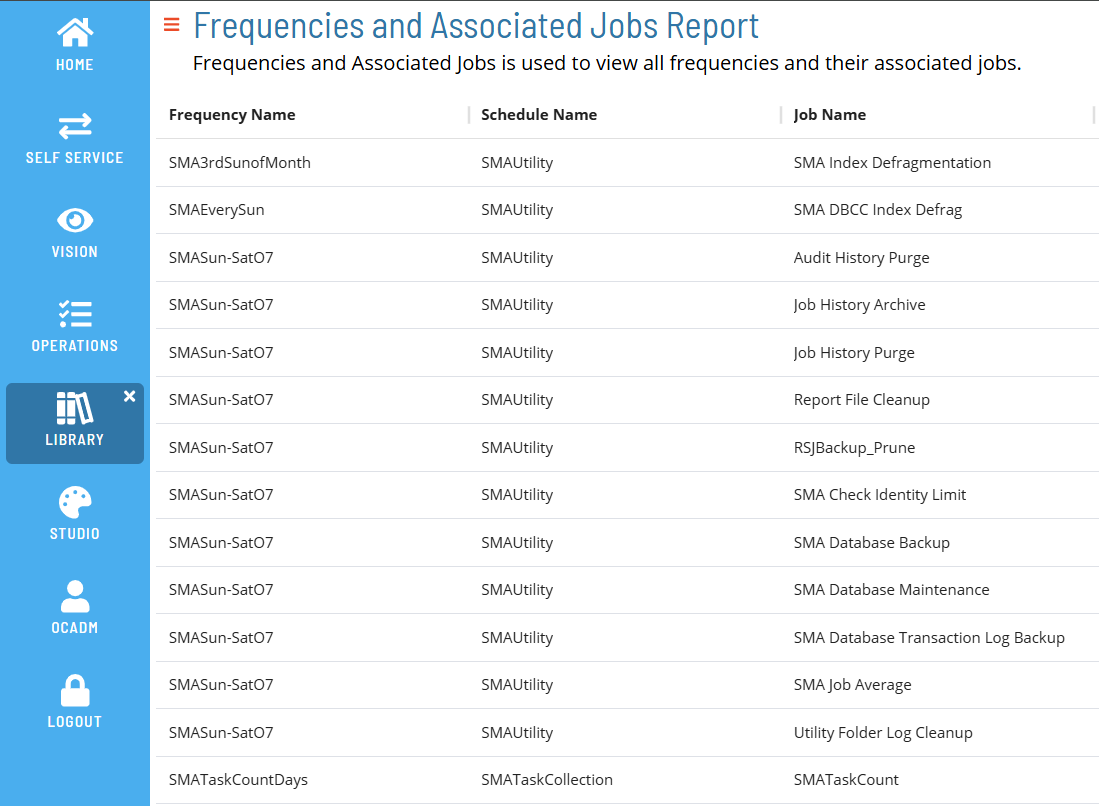Image resolution: width=1099 pixels, height=806 pixels.
Task: Select SMA Database Transaction Log Backup
Action: pos(929,638)
